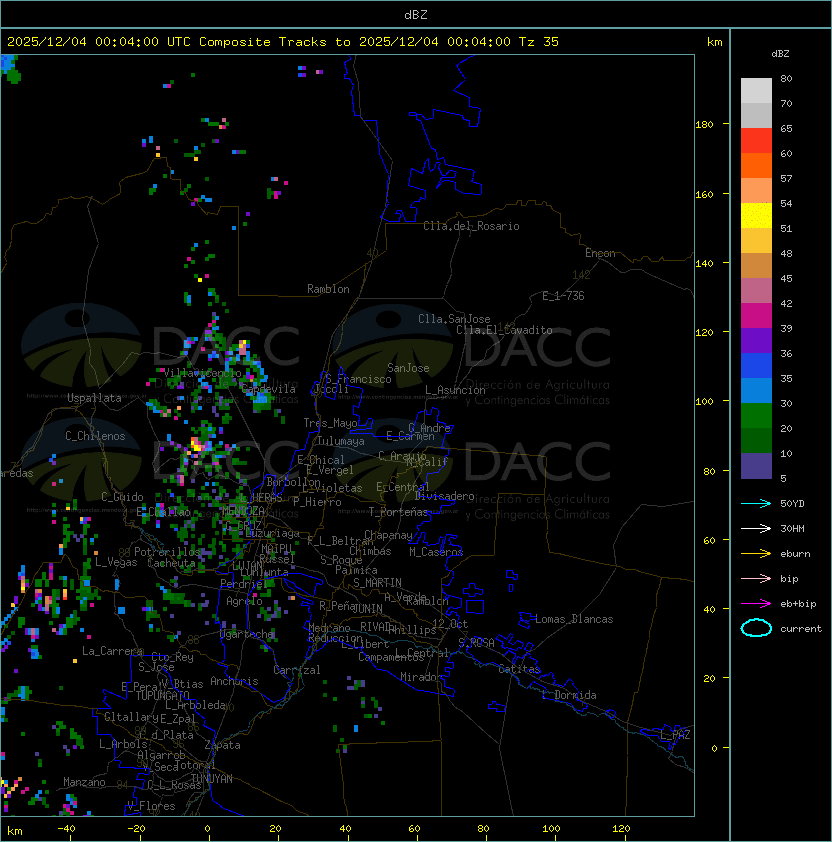This screenshot has height=842, width=832.
Task: Click the '180' tick on right axis
Action: click(704, 125)
